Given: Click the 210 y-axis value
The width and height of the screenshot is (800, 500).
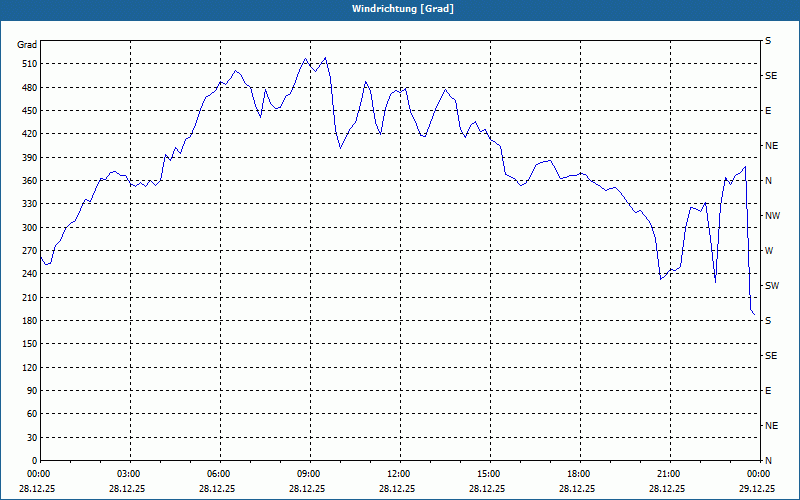Looking at the screenshot, I should point(30,297).
